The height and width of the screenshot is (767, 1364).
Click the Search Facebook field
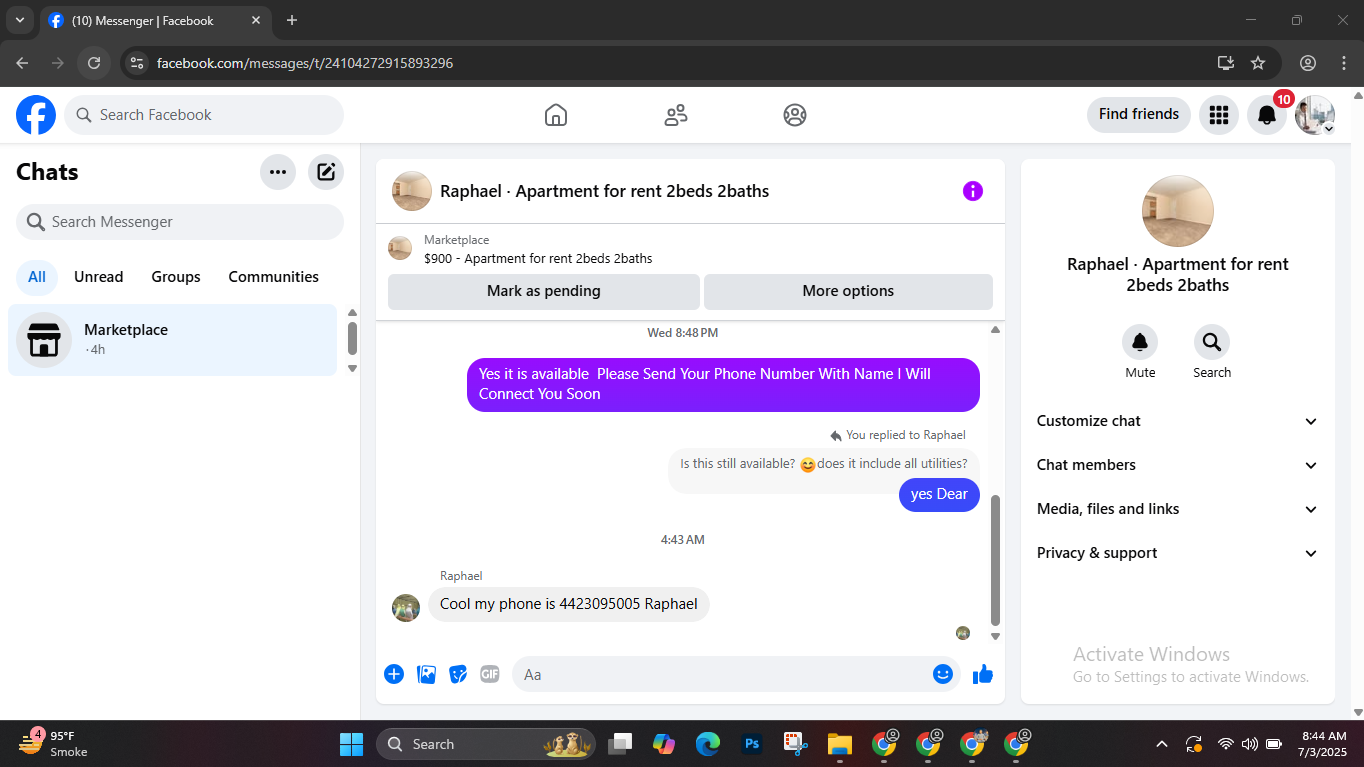click(204, 115)
